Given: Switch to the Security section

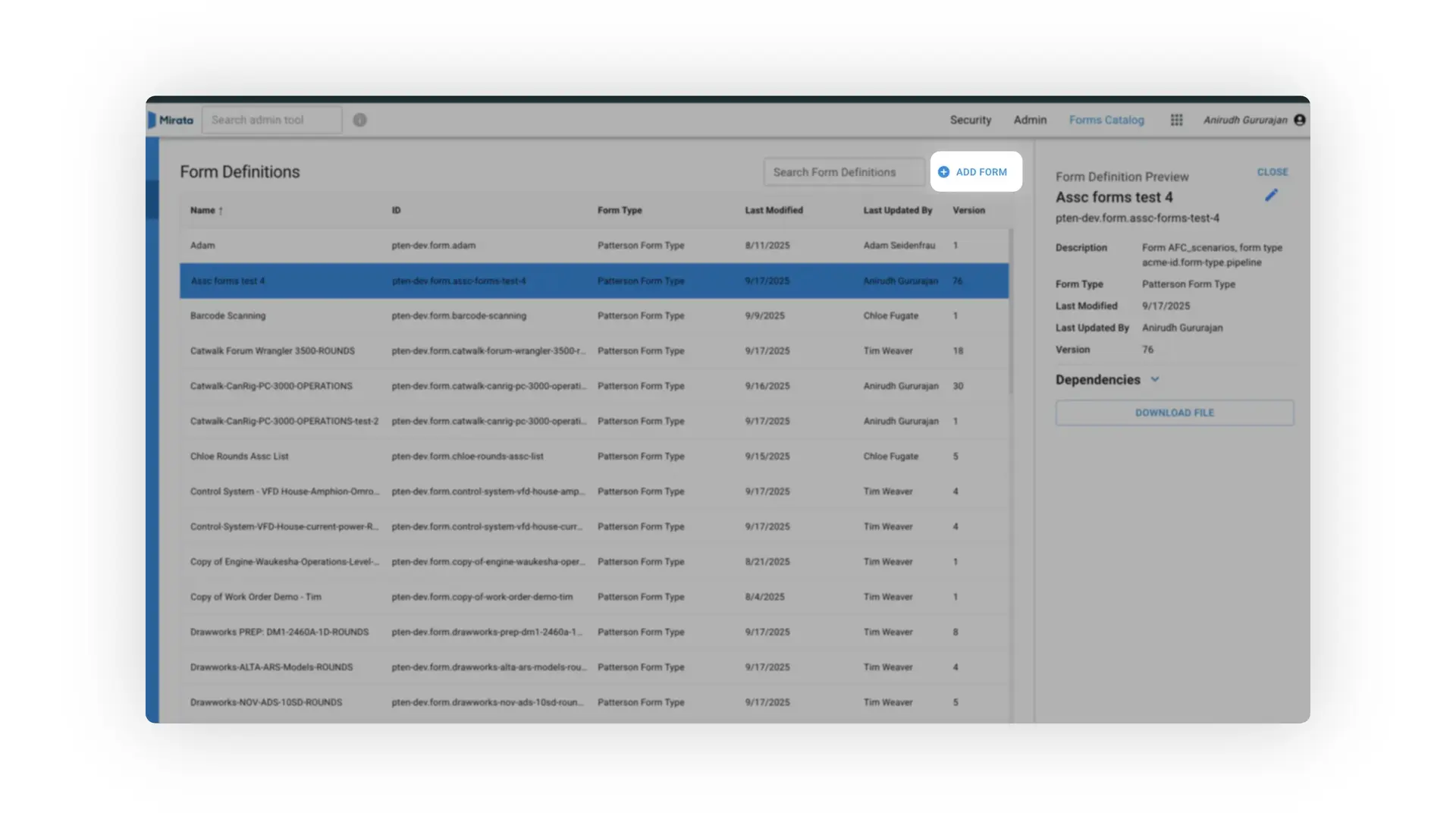Looking at the screenshot, I should (971, 120).
